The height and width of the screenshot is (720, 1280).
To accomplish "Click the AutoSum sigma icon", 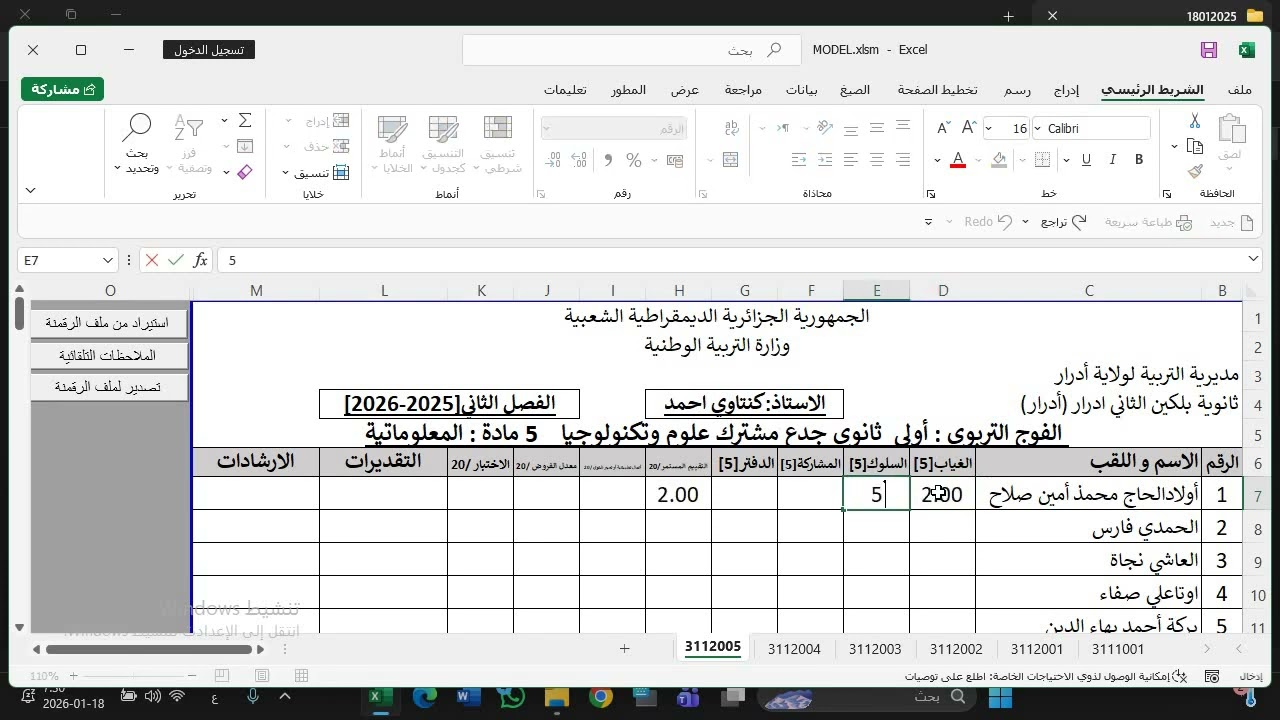I will point(245,121).
